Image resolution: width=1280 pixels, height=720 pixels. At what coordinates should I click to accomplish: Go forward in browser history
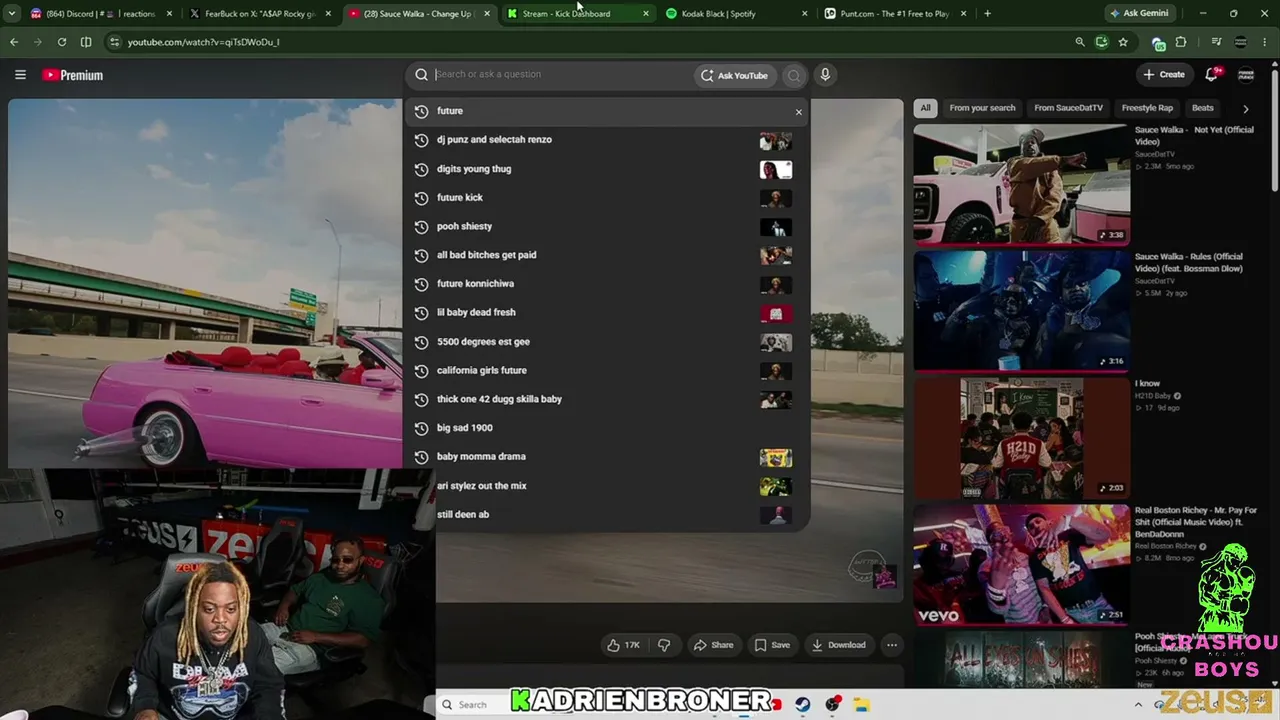click(x=38, y=42)
